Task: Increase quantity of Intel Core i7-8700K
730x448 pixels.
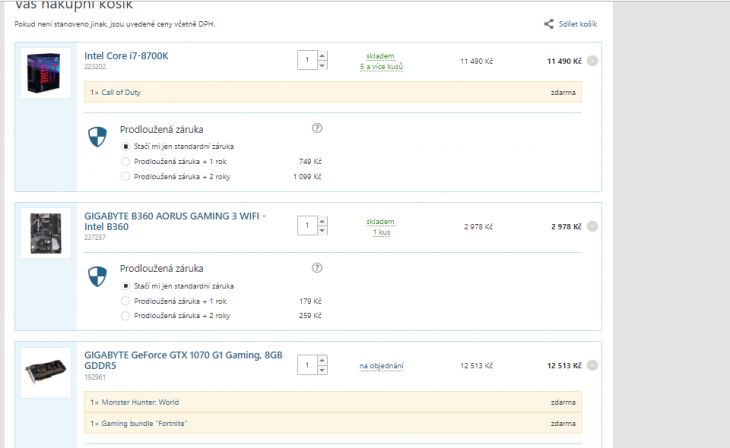Action: coord(322,55)
